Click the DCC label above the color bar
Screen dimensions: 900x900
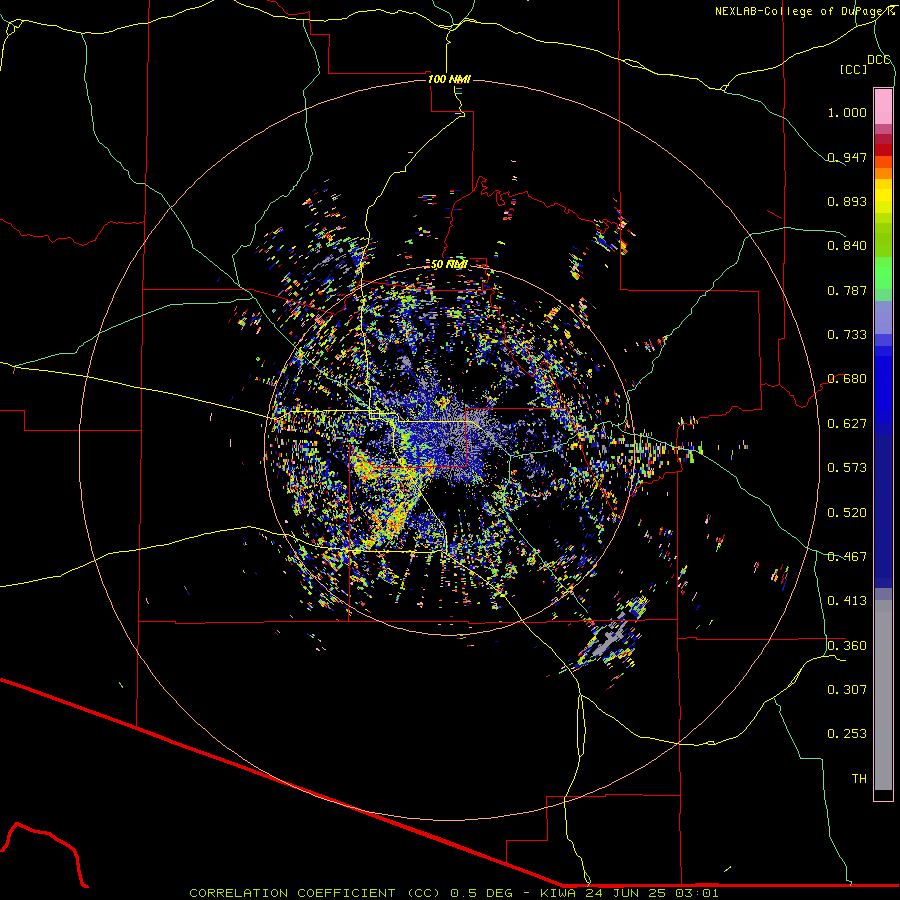(879, 60)
